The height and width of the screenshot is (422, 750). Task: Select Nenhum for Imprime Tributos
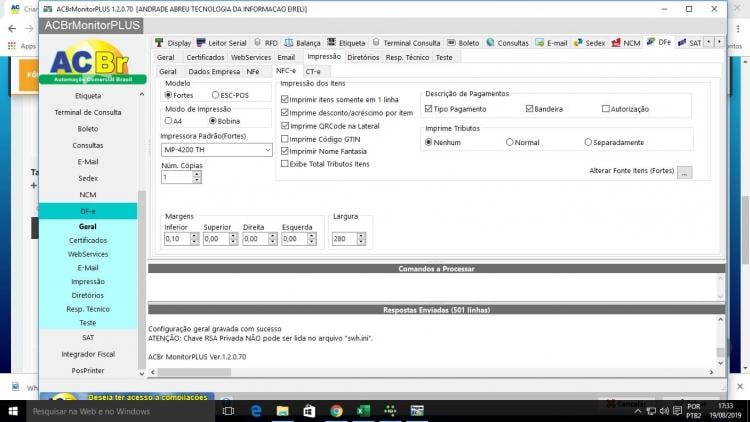tap(429, 143)
